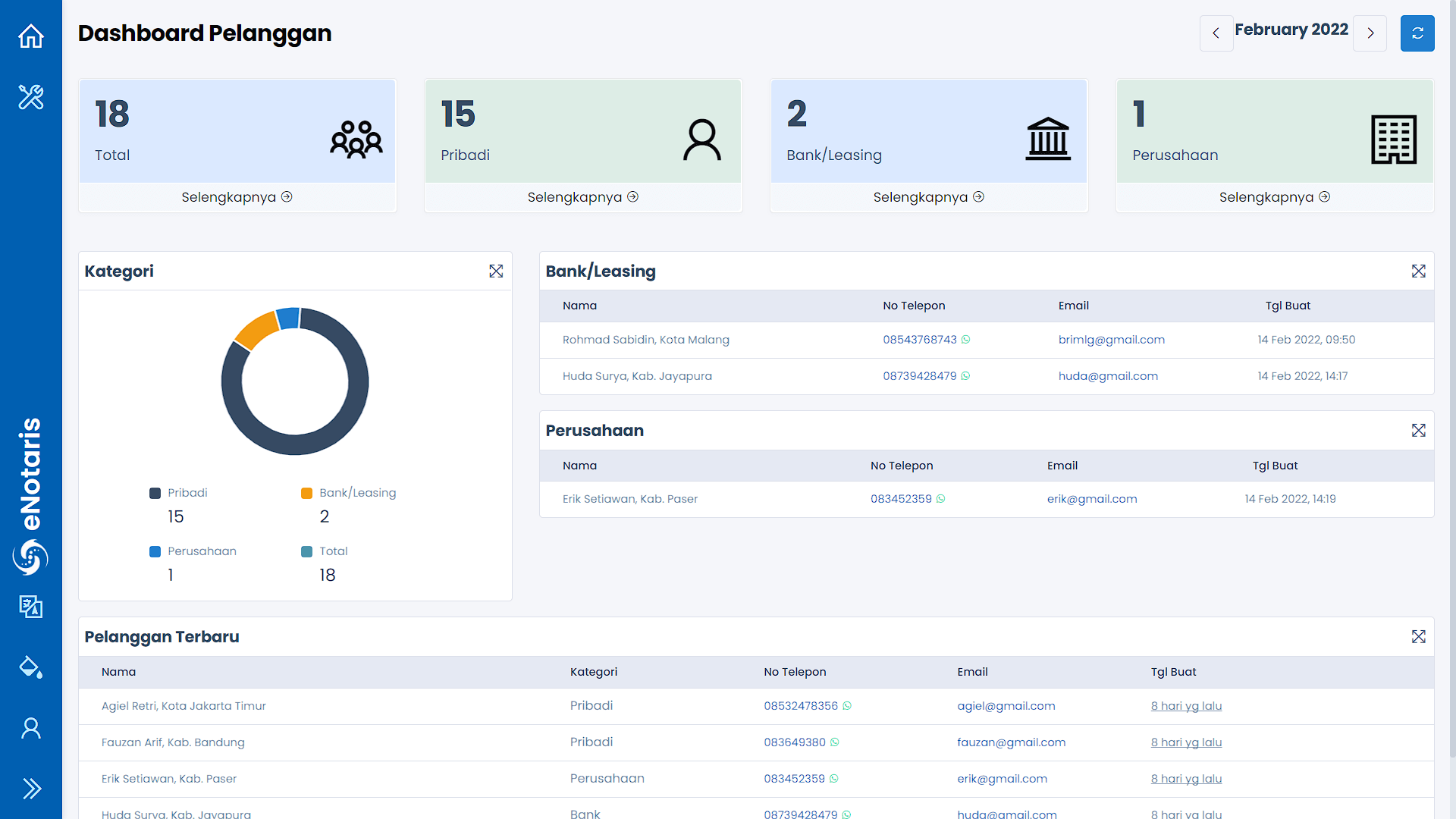Open the tools wrench icon in sidebar
Viewport: 1456px width, 819px height.
[x=31, y=97]
